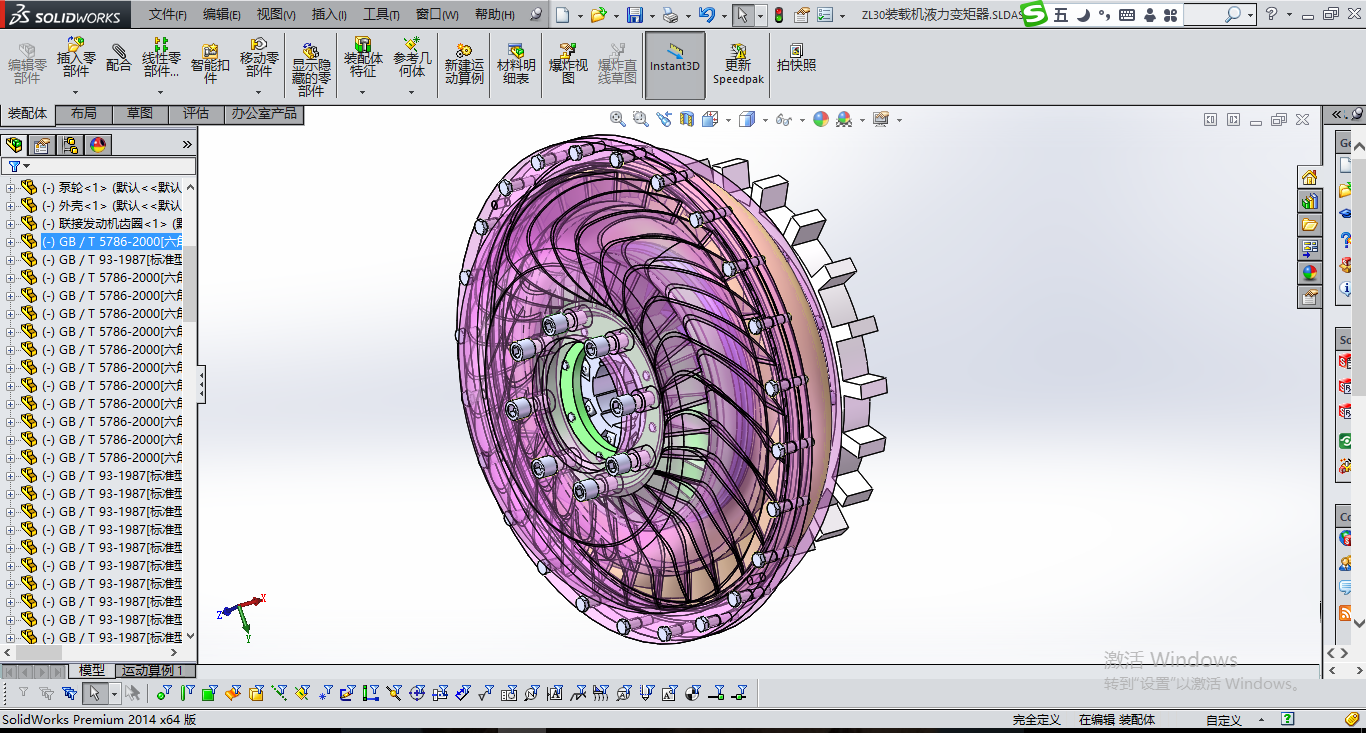Open task pane Home house icon
Viewport: 1366px width, 733px height.
point(1309,178)
